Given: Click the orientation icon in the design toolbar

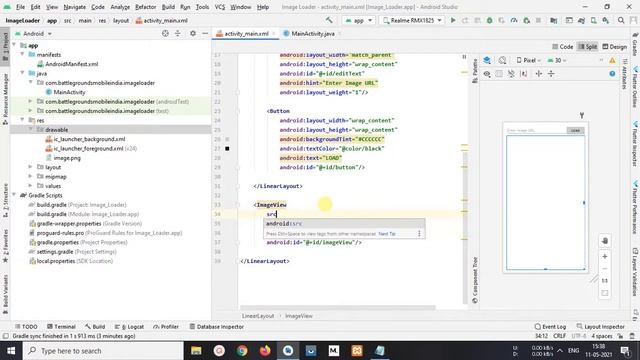Looking at the screenshot, I should [x=502, y=60].
